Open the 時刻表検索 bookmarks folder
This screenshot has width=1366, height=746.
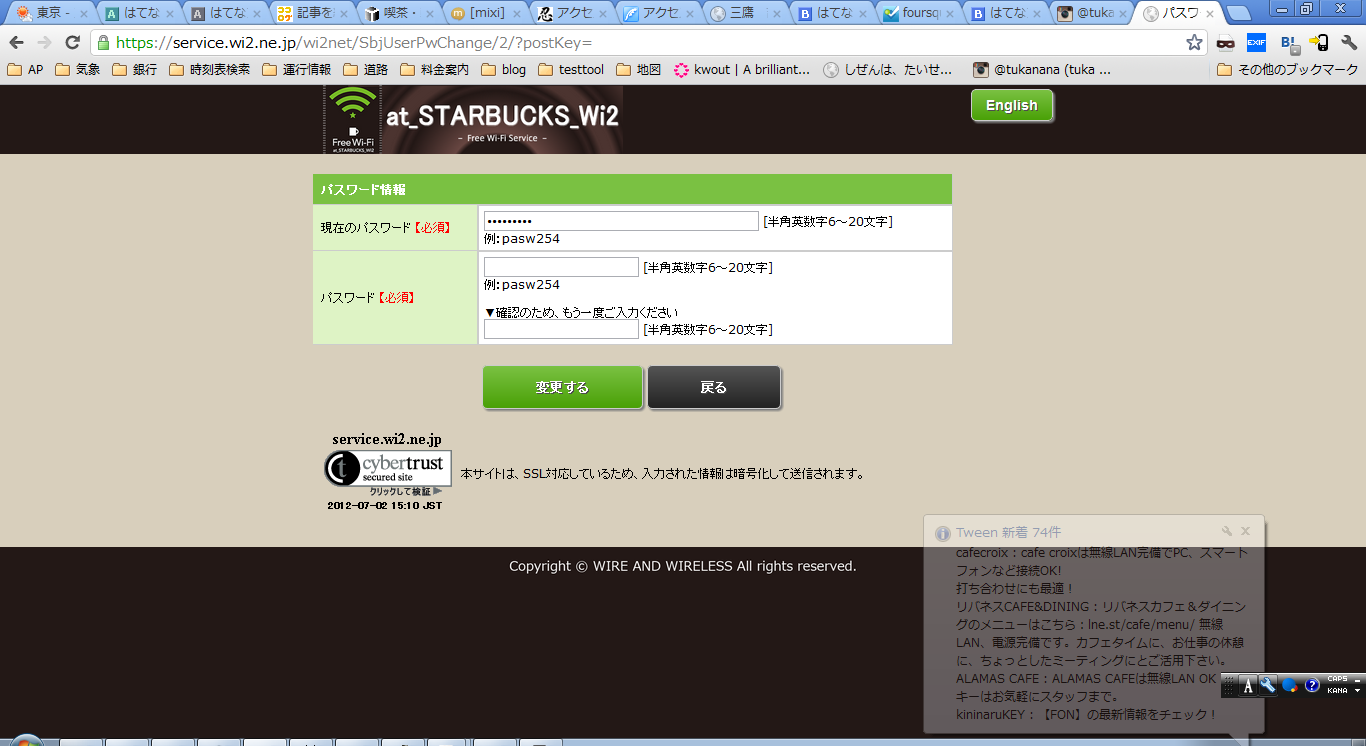tap(209, 70)
